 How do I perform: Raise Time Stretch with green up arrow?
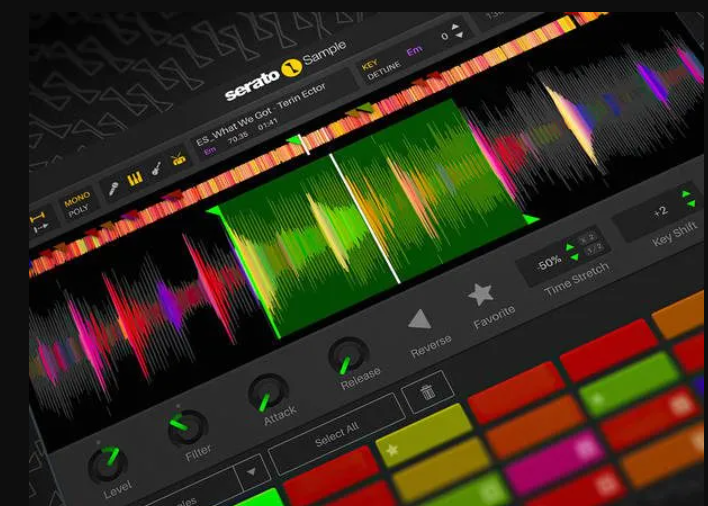[570, 247]
